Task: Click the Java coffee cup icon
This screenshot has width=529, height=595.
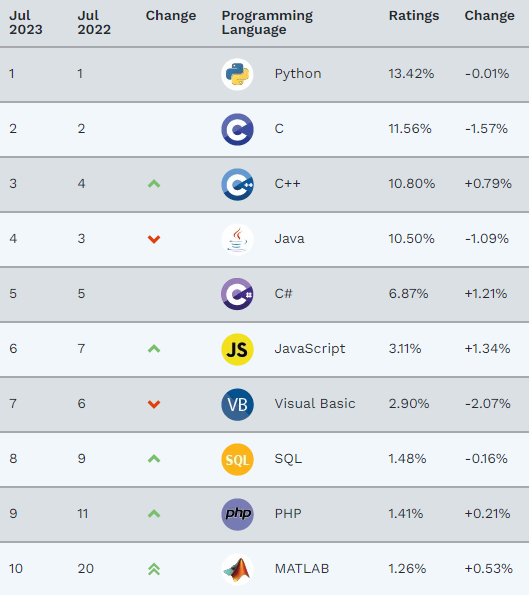Action: (x=237, y=239)
